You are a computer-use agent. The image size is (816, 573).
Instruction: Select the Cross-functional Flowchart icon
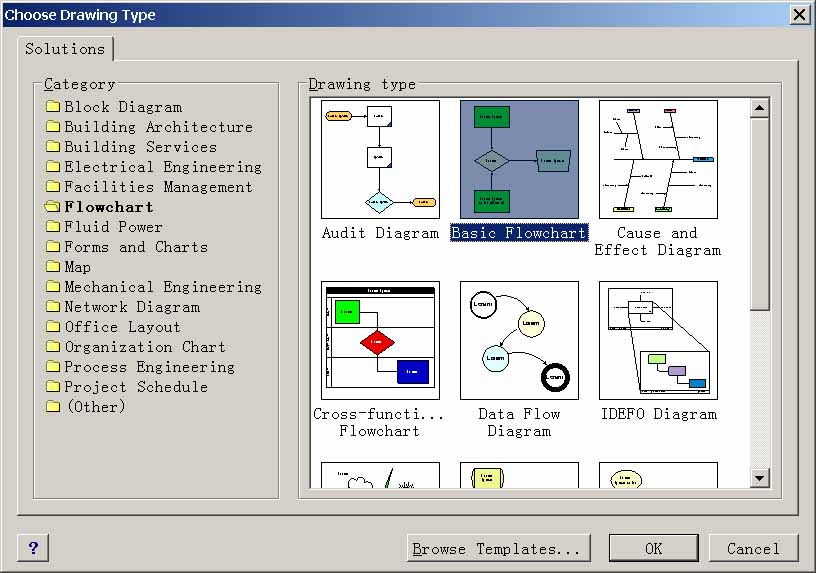point(380,341)
